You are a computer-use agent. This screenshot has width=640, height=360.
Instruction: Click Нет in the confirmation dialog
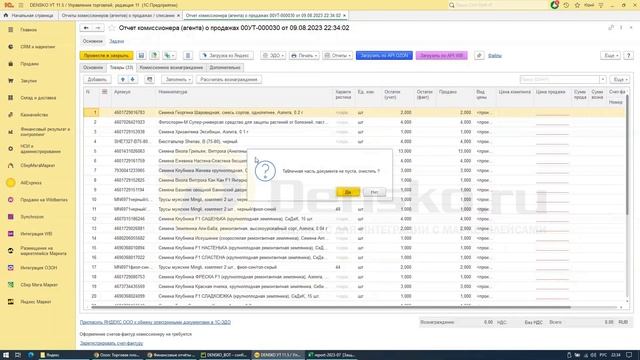point(374,192)
